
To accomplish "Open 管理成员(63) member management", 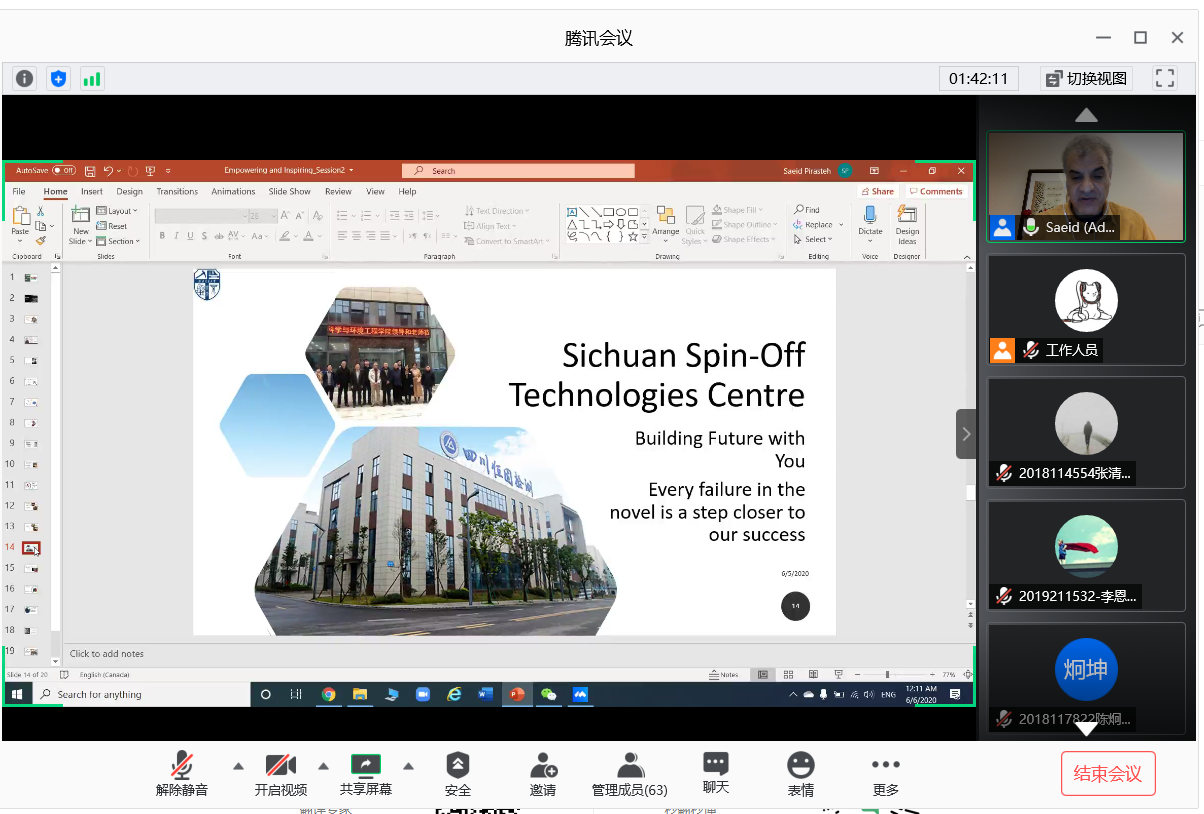I will click(629, 774).
